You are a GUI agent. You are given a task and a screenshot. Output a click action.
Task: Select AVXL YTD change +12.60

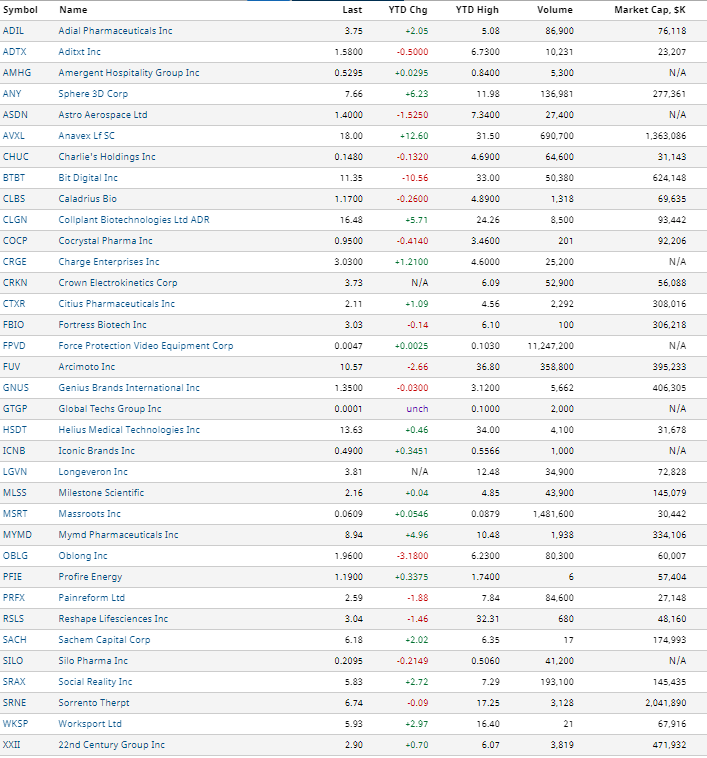(414, 136)
